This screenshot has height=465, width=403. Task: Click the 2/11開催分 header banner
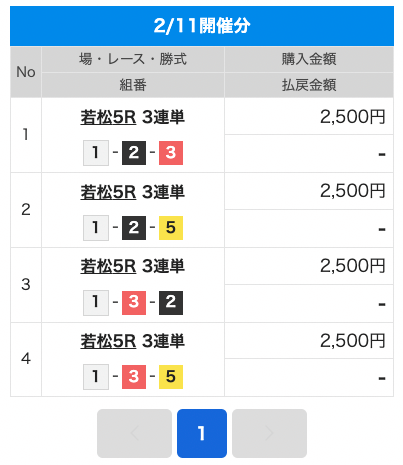pos(202,26)
